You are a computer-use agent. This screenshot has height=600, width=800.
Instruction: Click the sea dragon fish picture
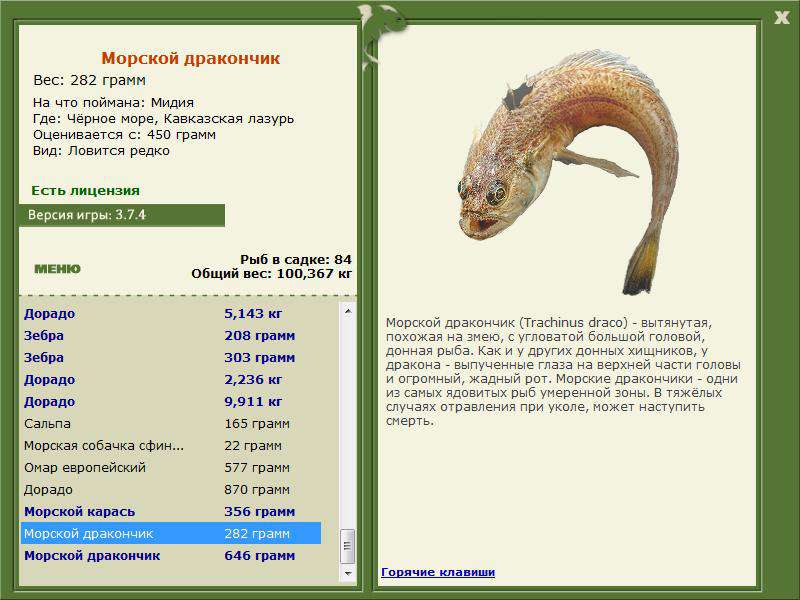click(560, 180)
